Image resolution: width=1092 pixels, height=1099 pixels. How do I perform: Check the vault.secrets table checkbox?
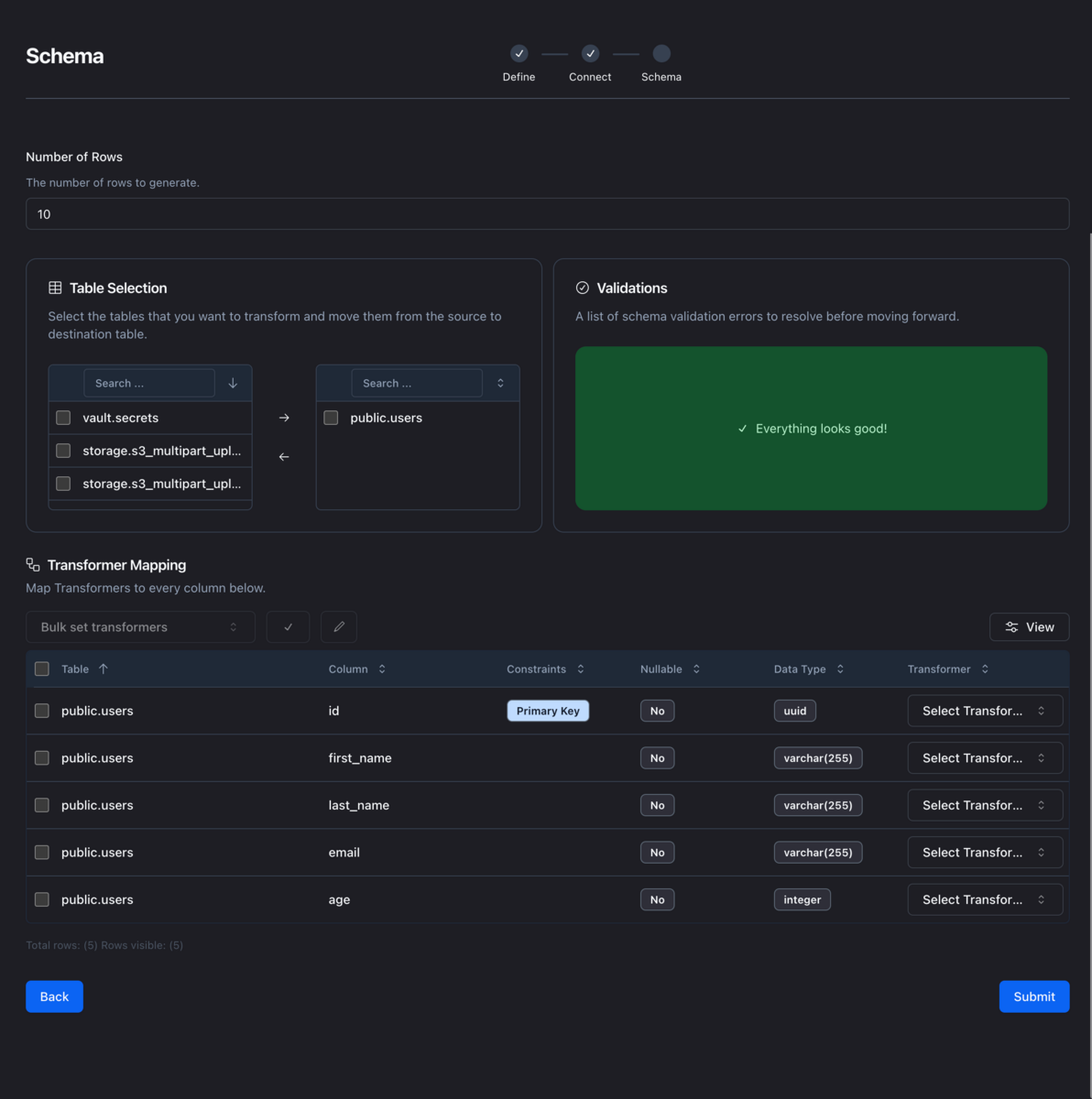(63, 418)
